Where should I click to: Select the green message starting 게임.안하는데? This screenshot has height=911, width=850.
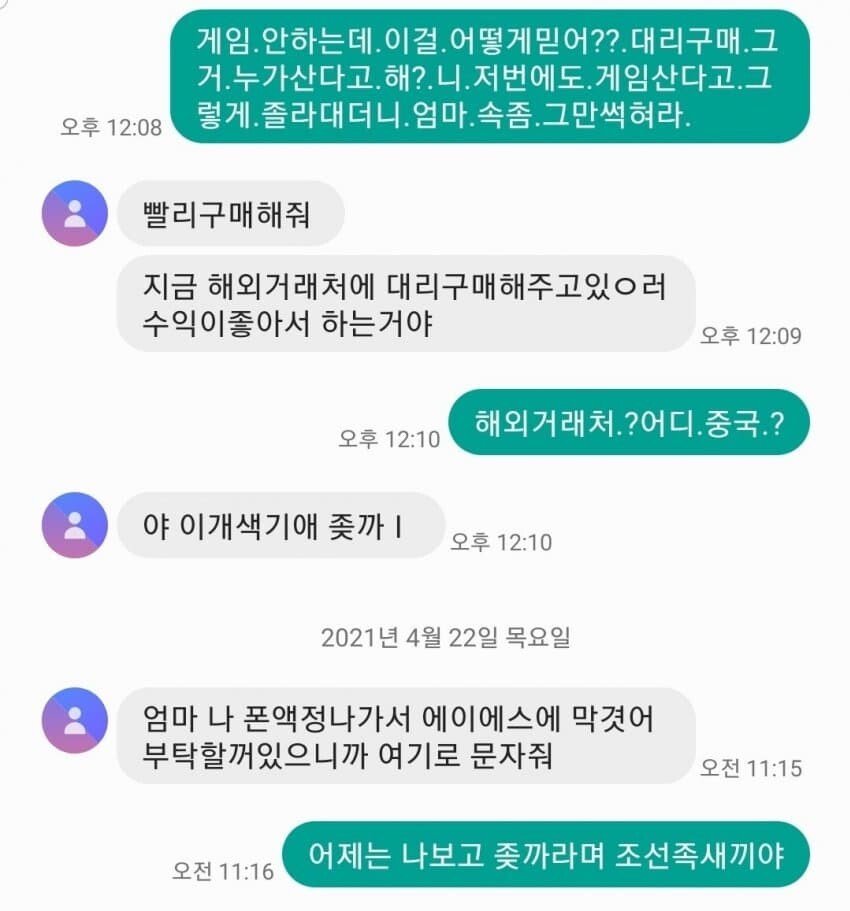[490, 76]
